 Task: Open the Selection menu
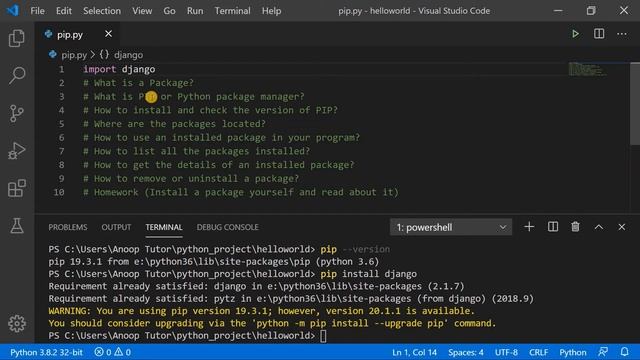click(102, 11)
